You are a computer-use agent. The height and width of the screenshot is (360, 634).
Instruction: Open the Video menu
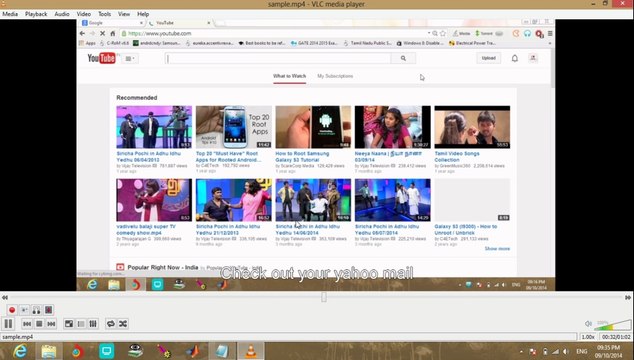[x=84, y=14]
